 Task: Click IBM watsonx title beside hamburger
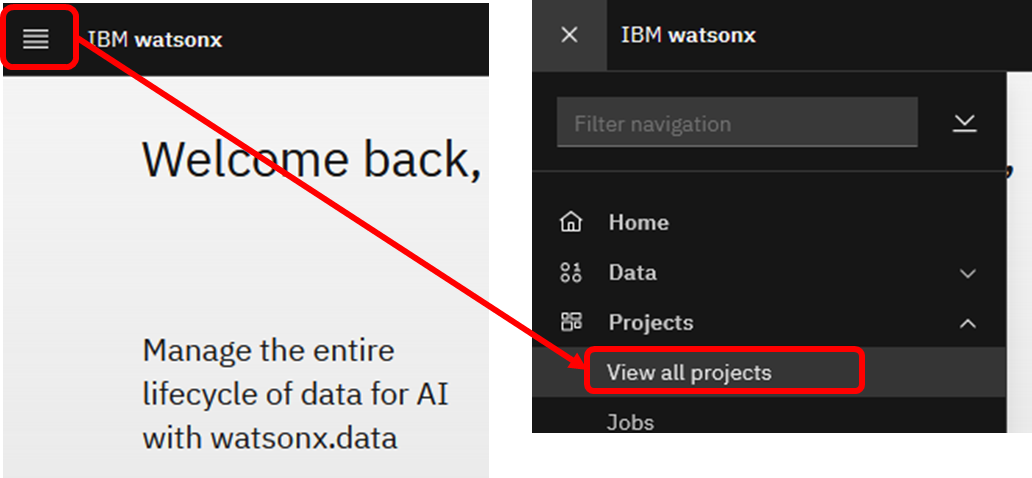pos(155,40)
